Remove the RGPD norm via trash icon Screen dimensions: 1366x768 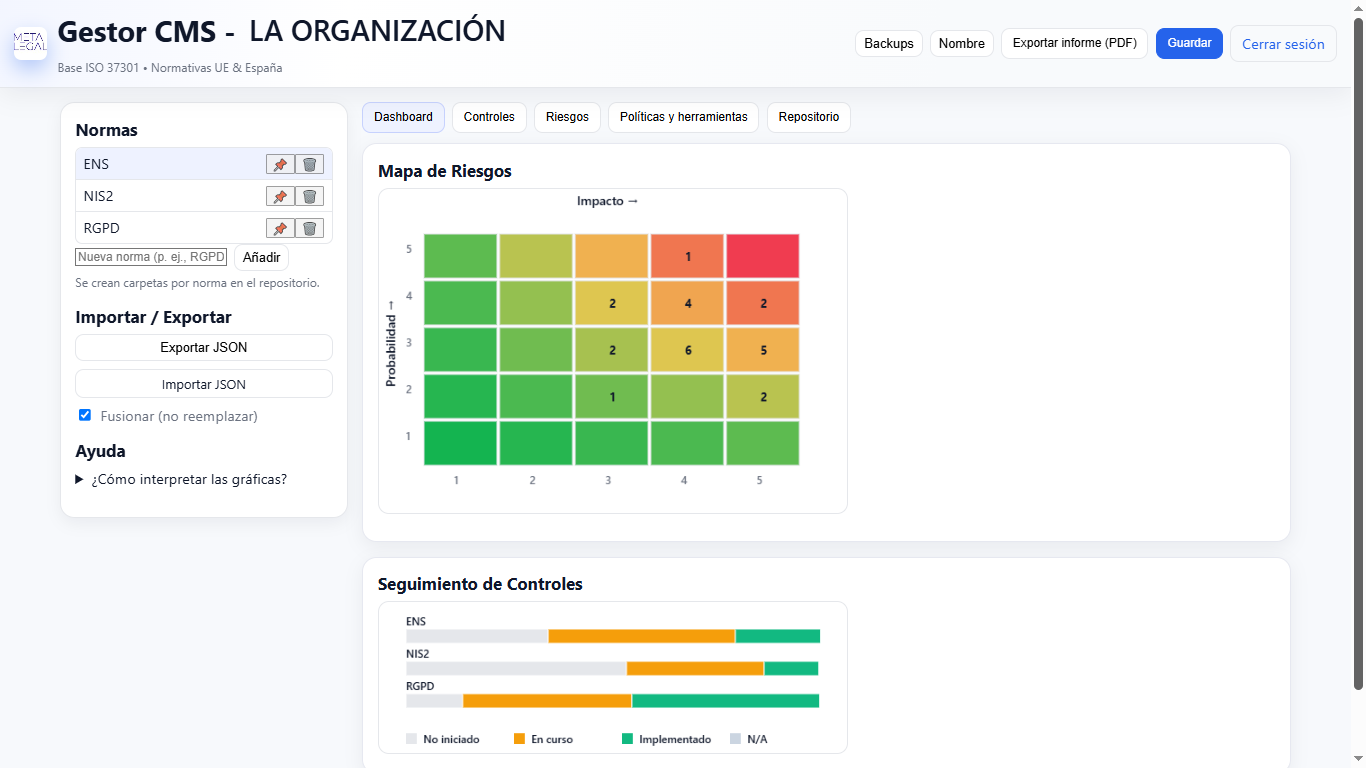[309, 229]
